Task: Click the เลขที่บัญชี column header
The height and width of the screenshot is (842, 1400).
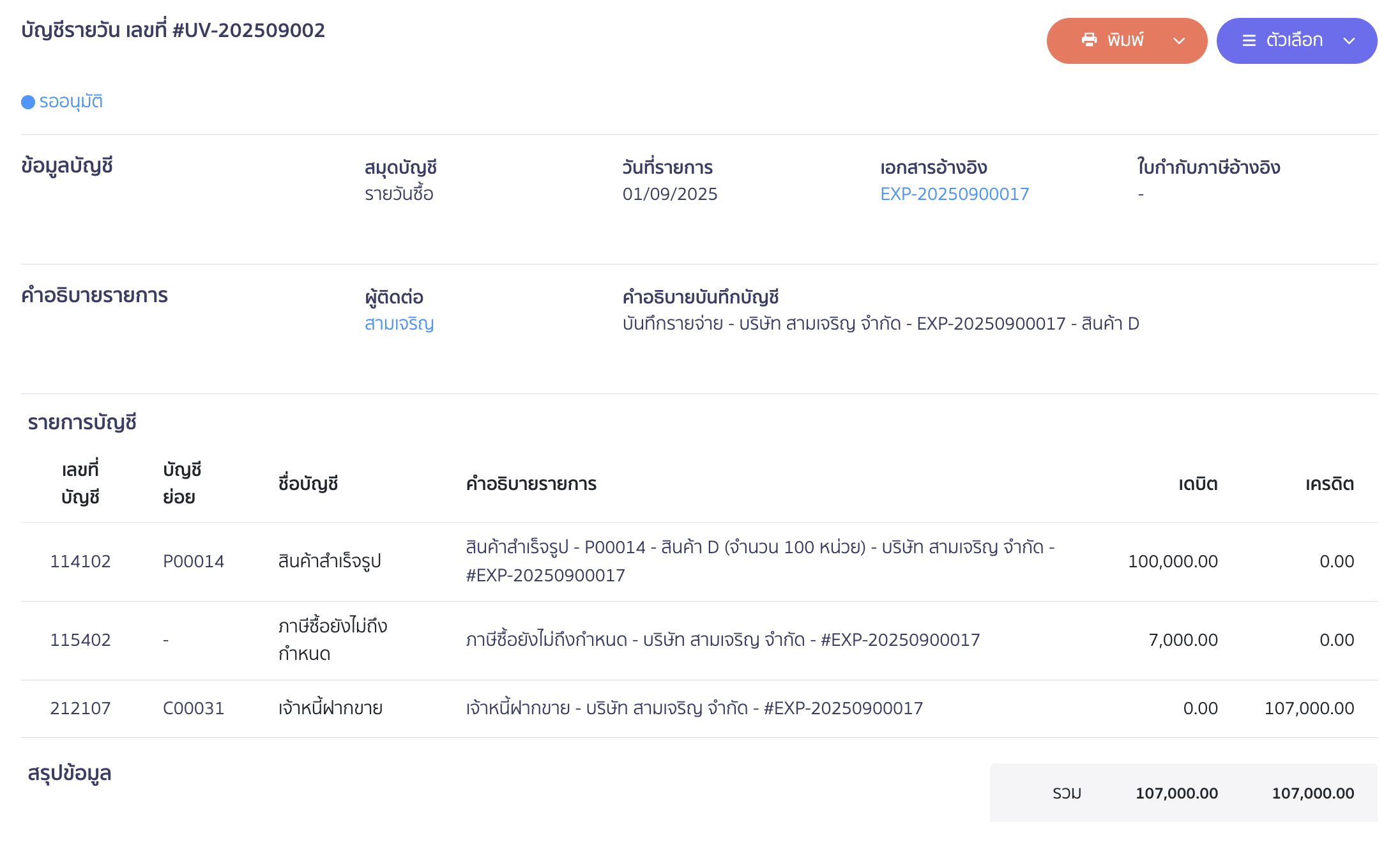Action: (x=80, y=484)
